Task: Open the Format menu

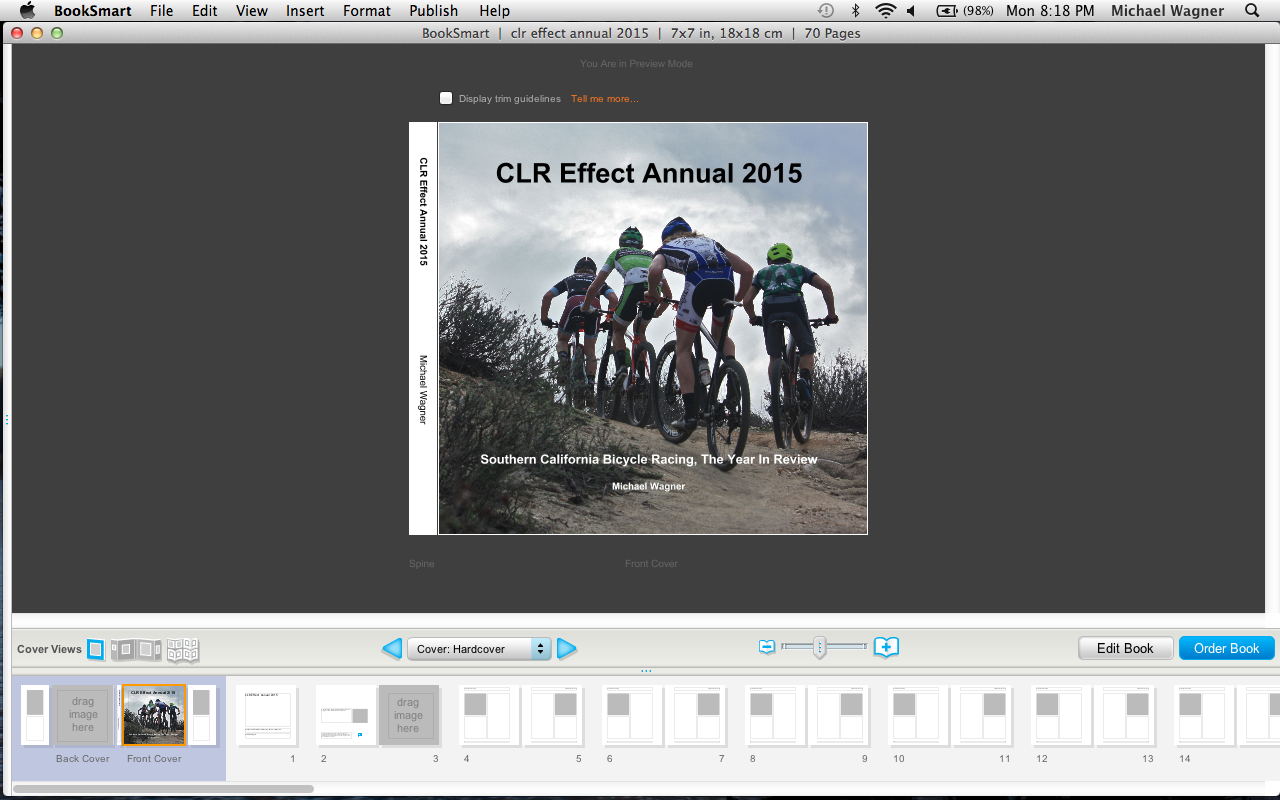Action: point(367,11)
